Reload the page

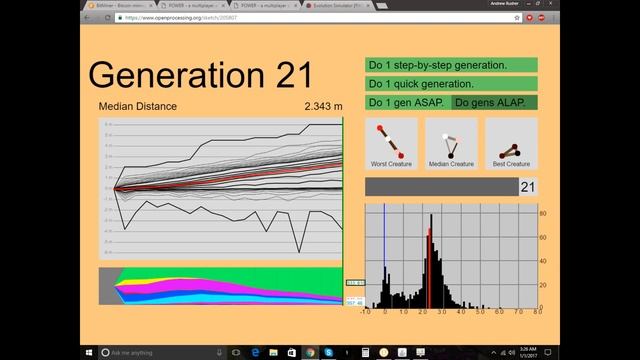[x=107, y=18]
